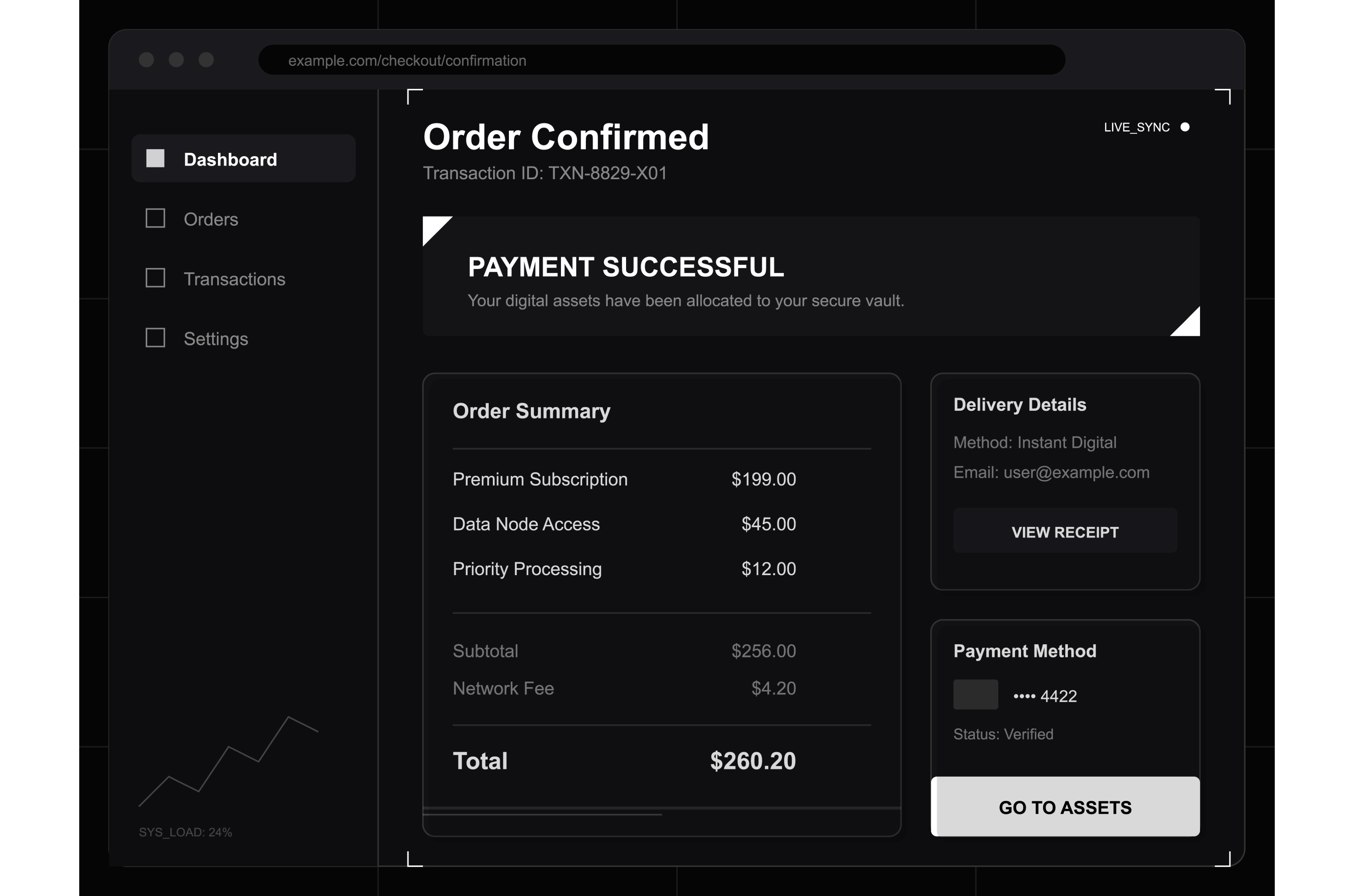
Task: Click the LIVE_SYNC status dot
Action: coord(1185,127)
